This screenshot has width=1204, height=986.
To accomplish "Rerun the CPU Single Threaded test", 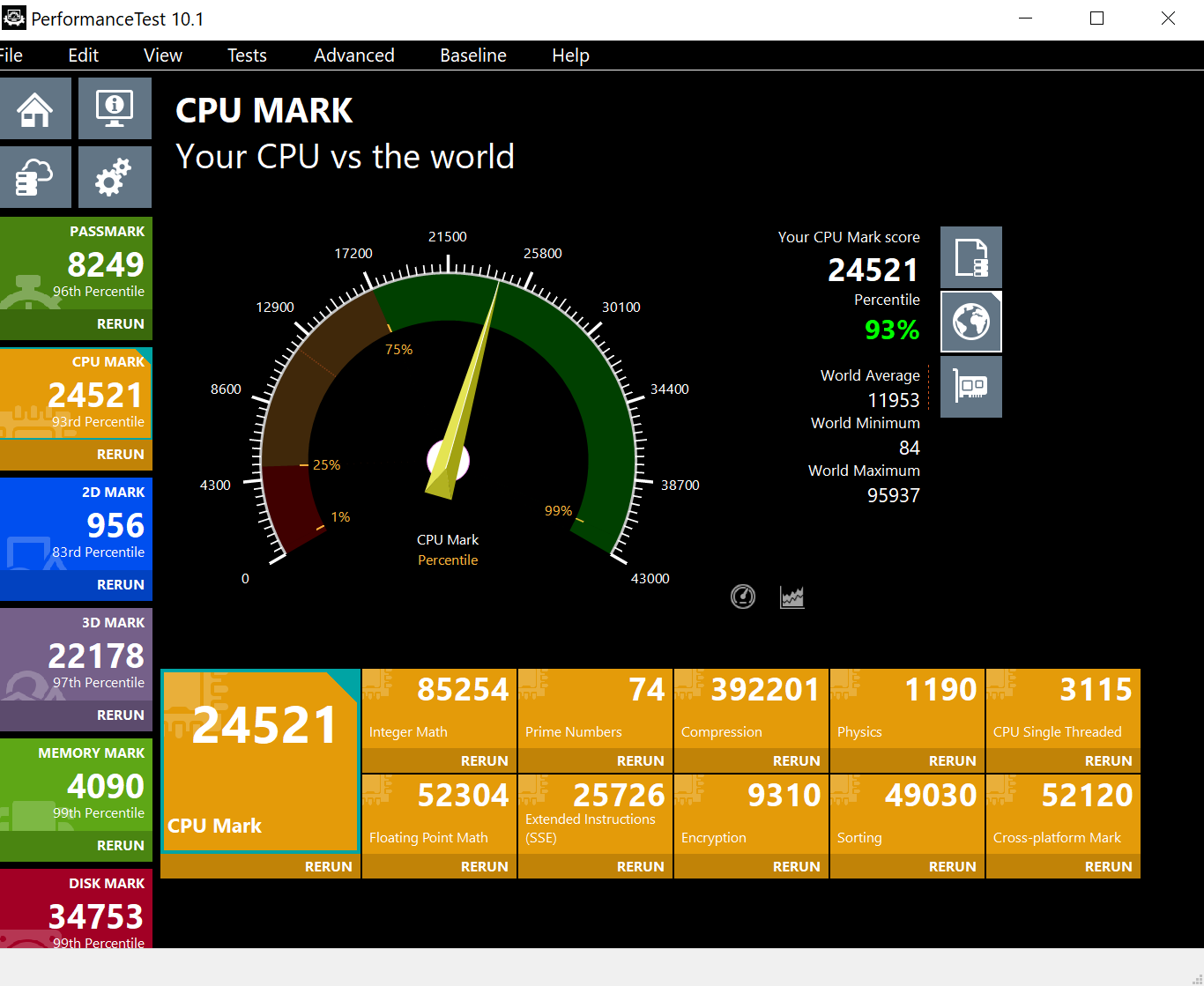I will [1108, 760].
